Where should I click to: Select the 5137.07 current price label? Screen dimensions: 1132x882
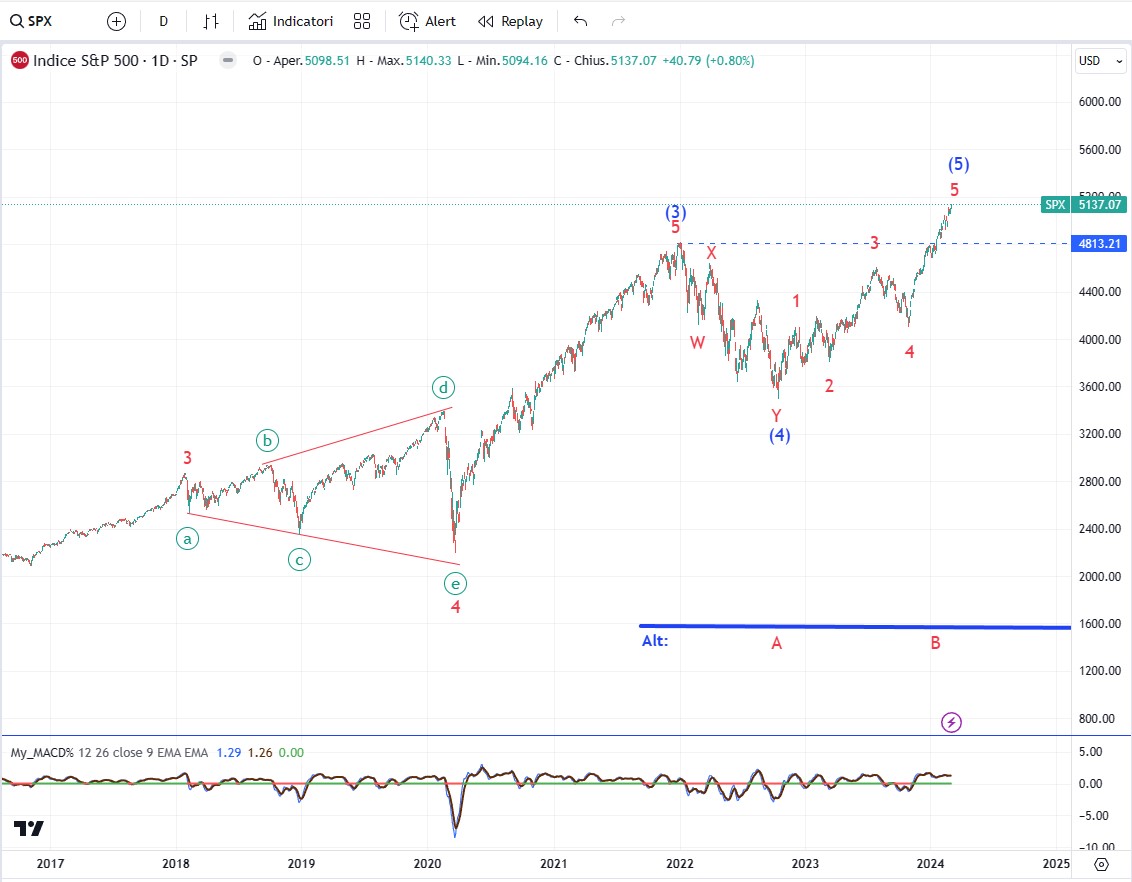point(1100,204)
